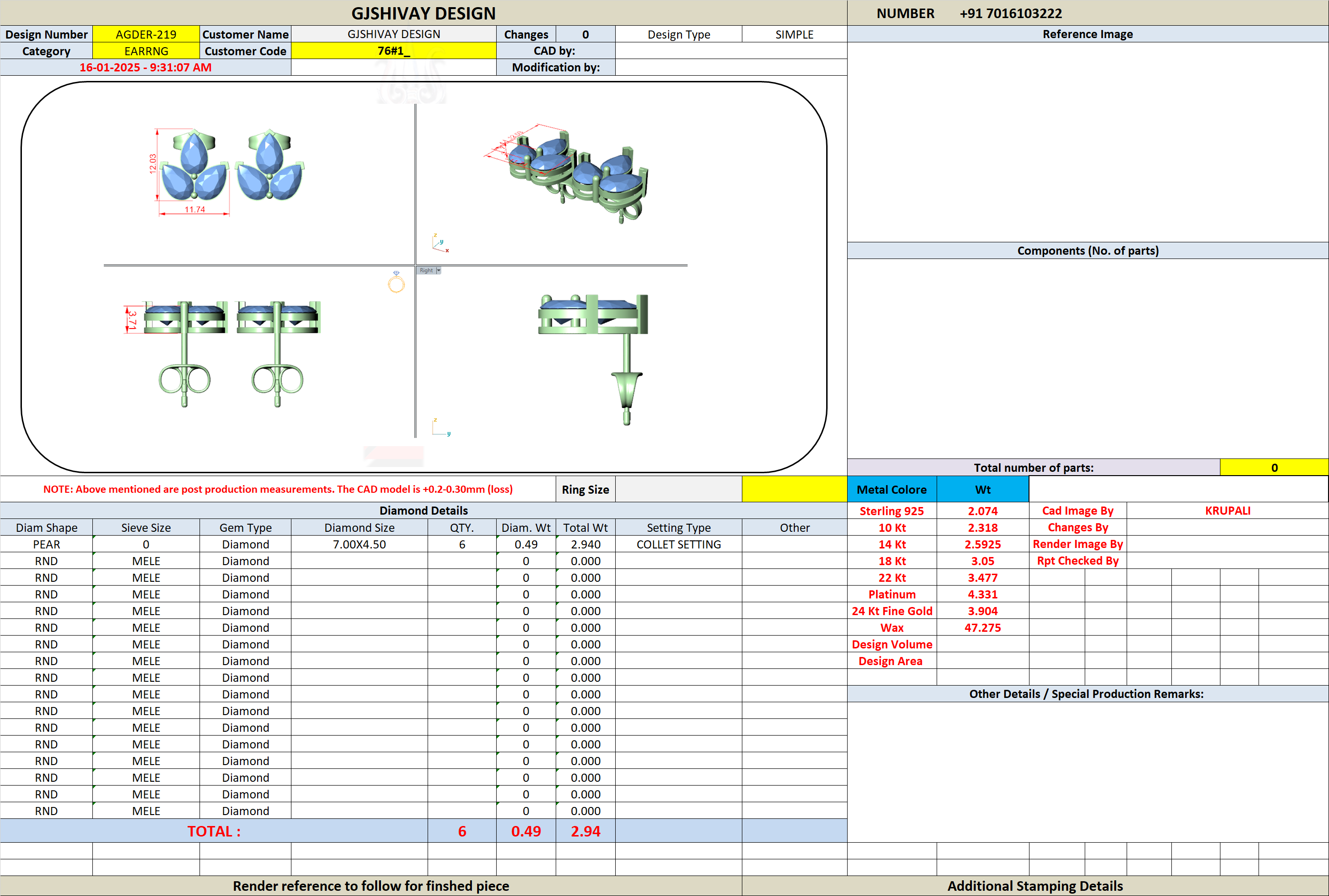Click the ZY axis indicator in right view

click(441, 428)
